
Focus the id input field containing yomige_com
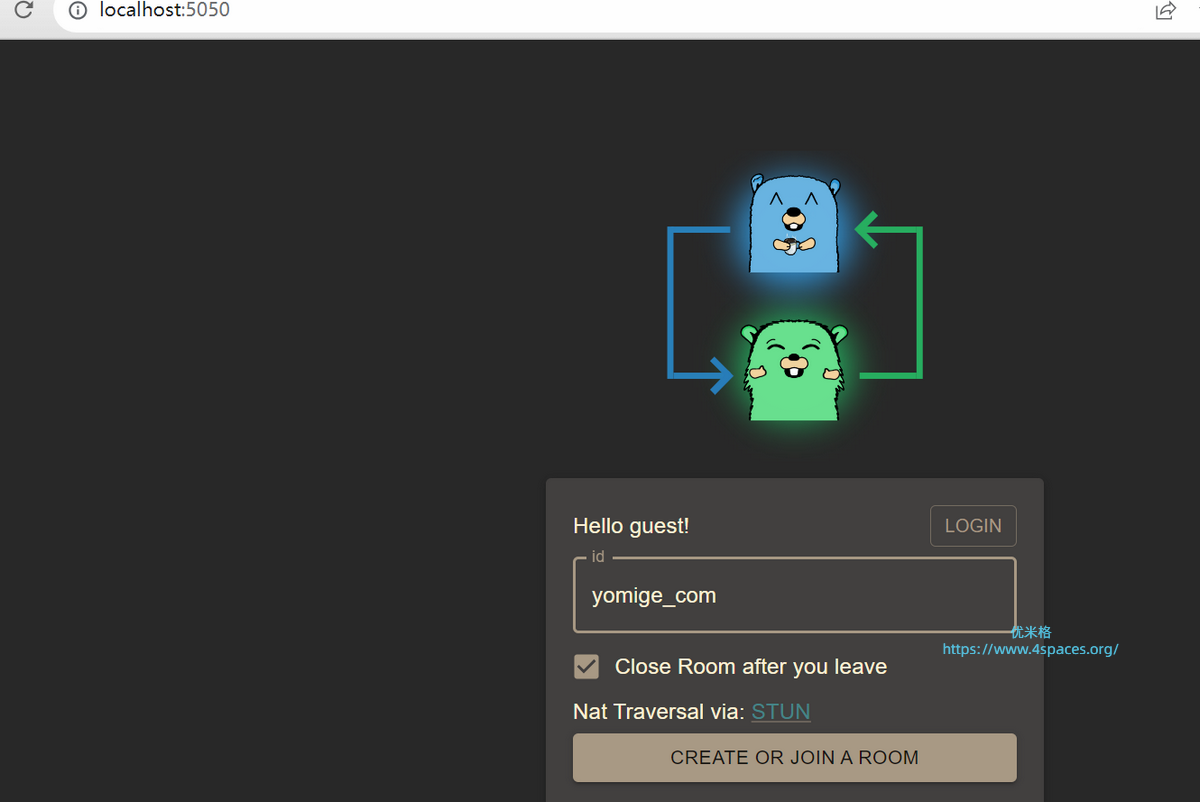[x=794, y=596]
